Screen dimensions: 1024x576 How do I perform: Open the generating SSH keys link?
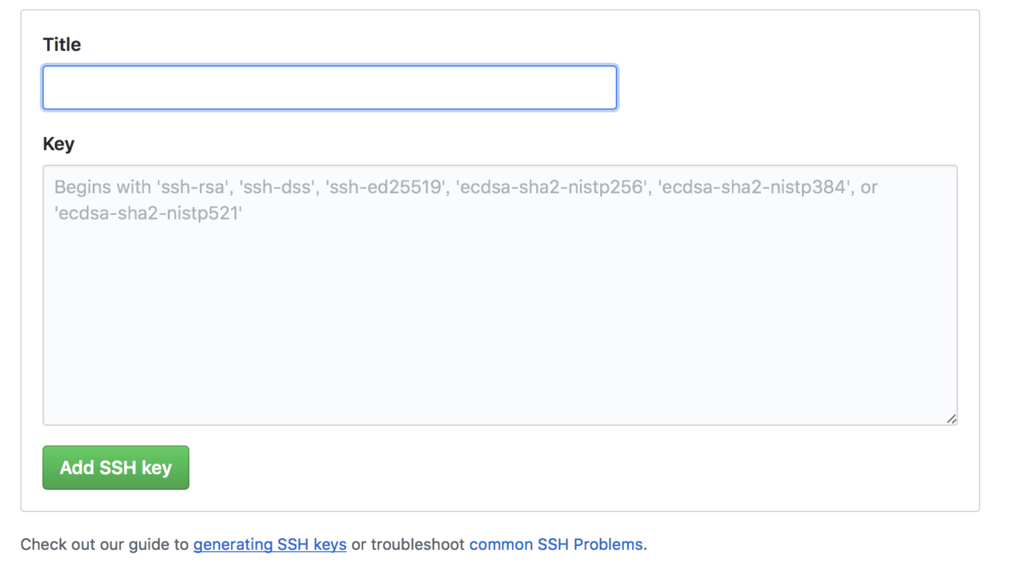[x=270, y=545]
